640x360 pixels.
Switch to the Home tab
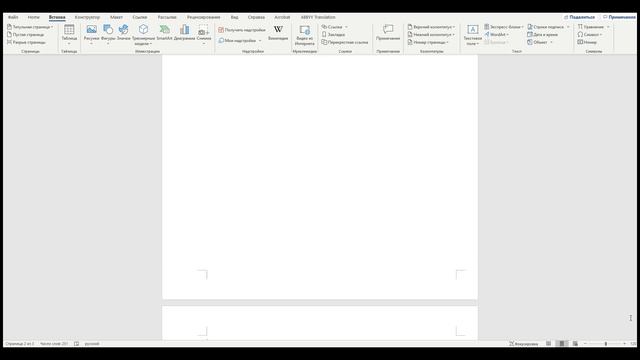pos(33,17)
